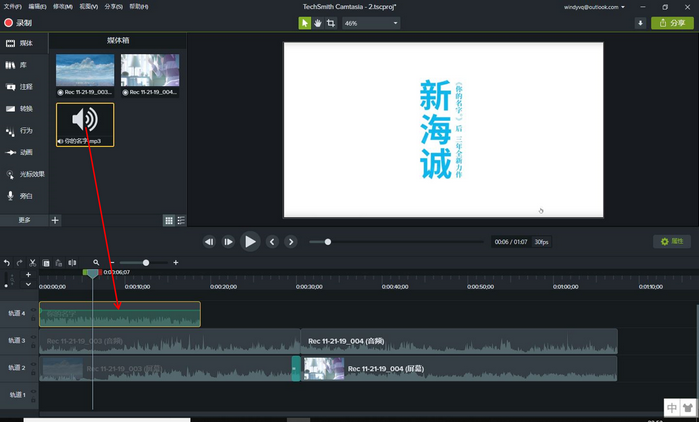
Task: Switch media bin to thumbnail grid view
Action: point(169,220)
